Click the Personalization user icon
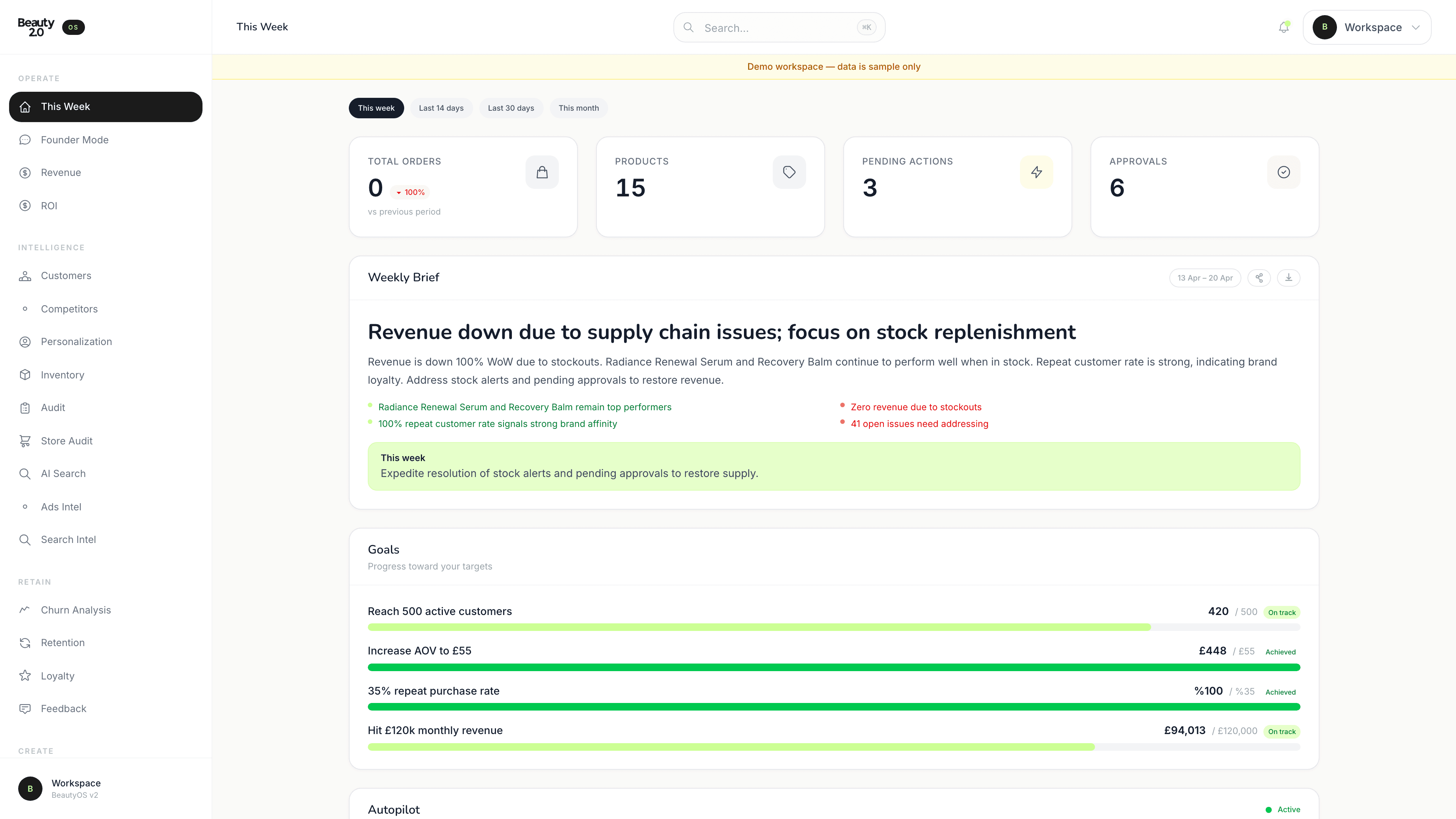This screenshot has width=1456, height=819. [25, 342]
